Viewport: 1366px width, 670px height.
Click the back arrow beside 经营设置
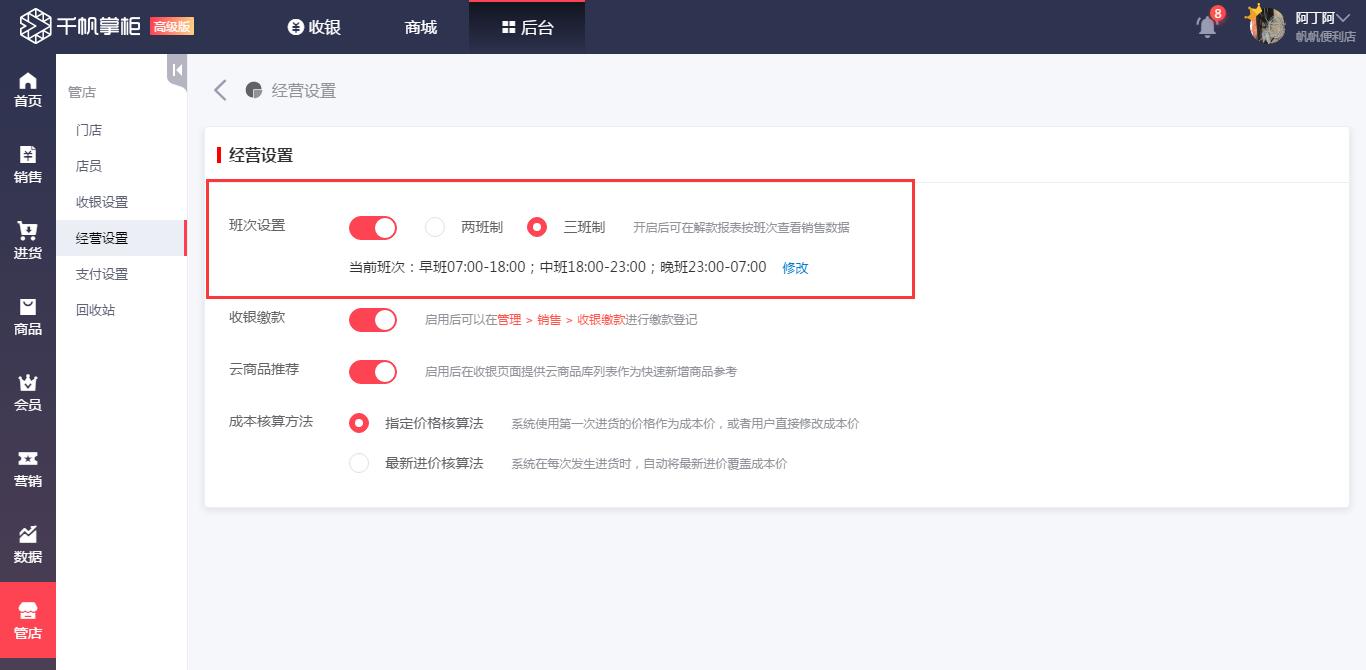220,89
